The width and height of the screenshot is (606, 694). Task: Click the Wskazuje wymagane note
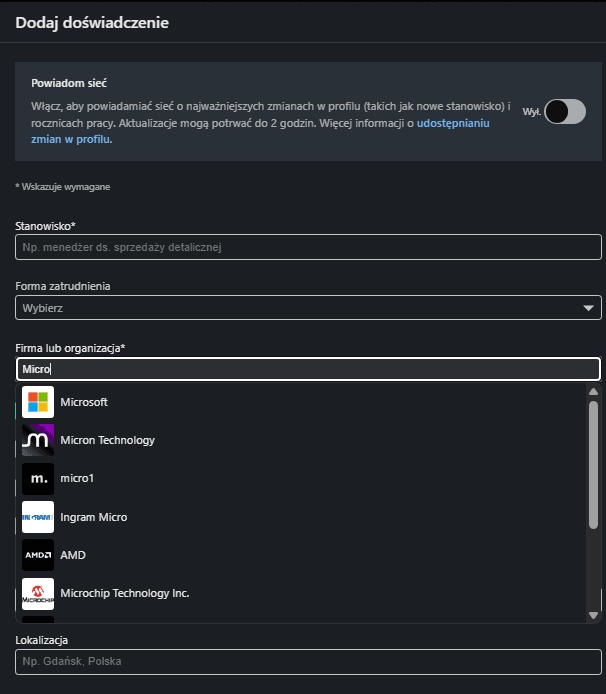pyautogui.click(x=63, y=187)
